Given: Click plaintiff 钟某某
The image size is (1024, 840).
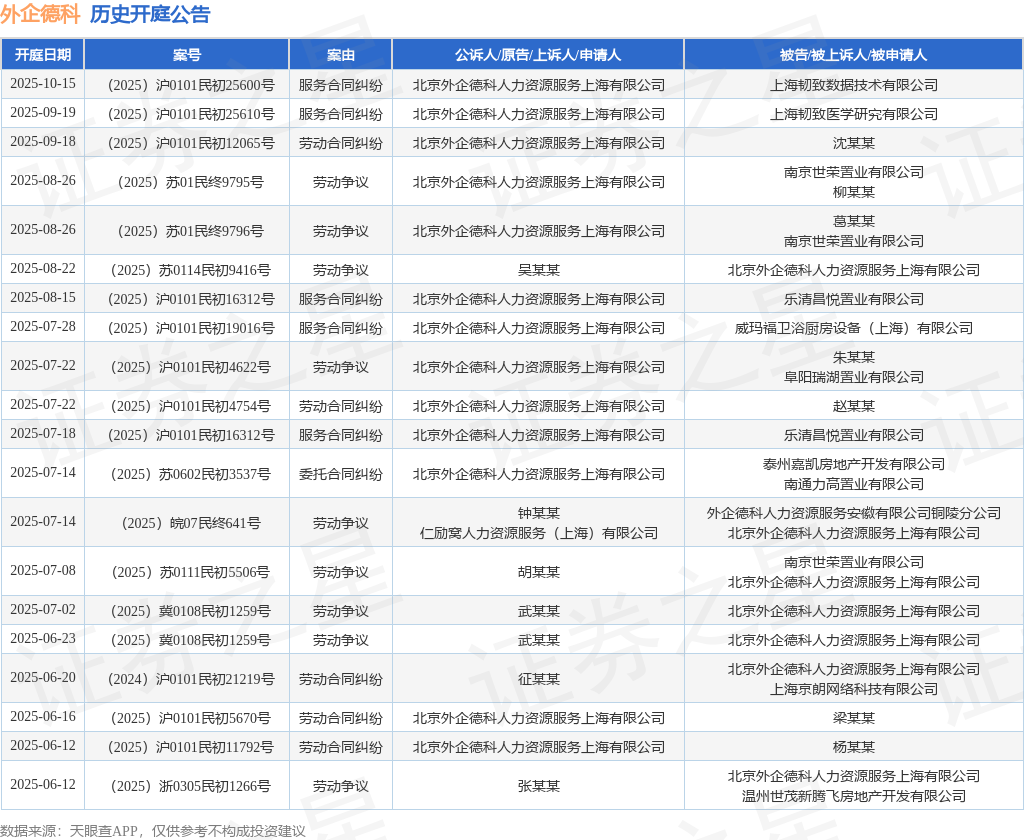Looking at the screenshot, I should 538,513.
